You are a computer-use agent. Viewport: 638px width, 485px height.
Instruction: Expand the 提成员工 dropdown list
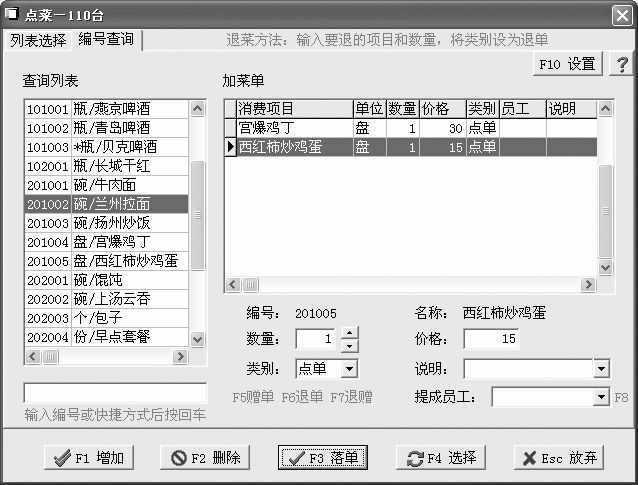[600, 397]
